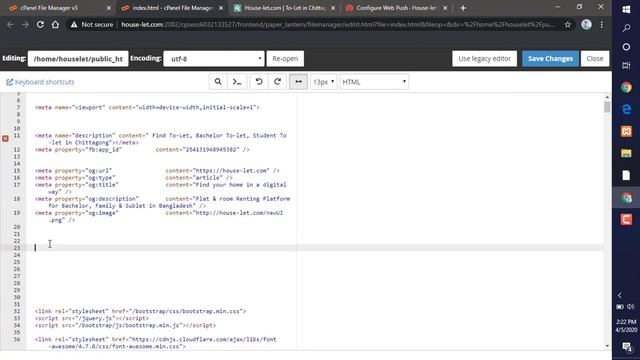Go forward in browser history
This screenshot has height=360, width=640.
coord(25,24)
